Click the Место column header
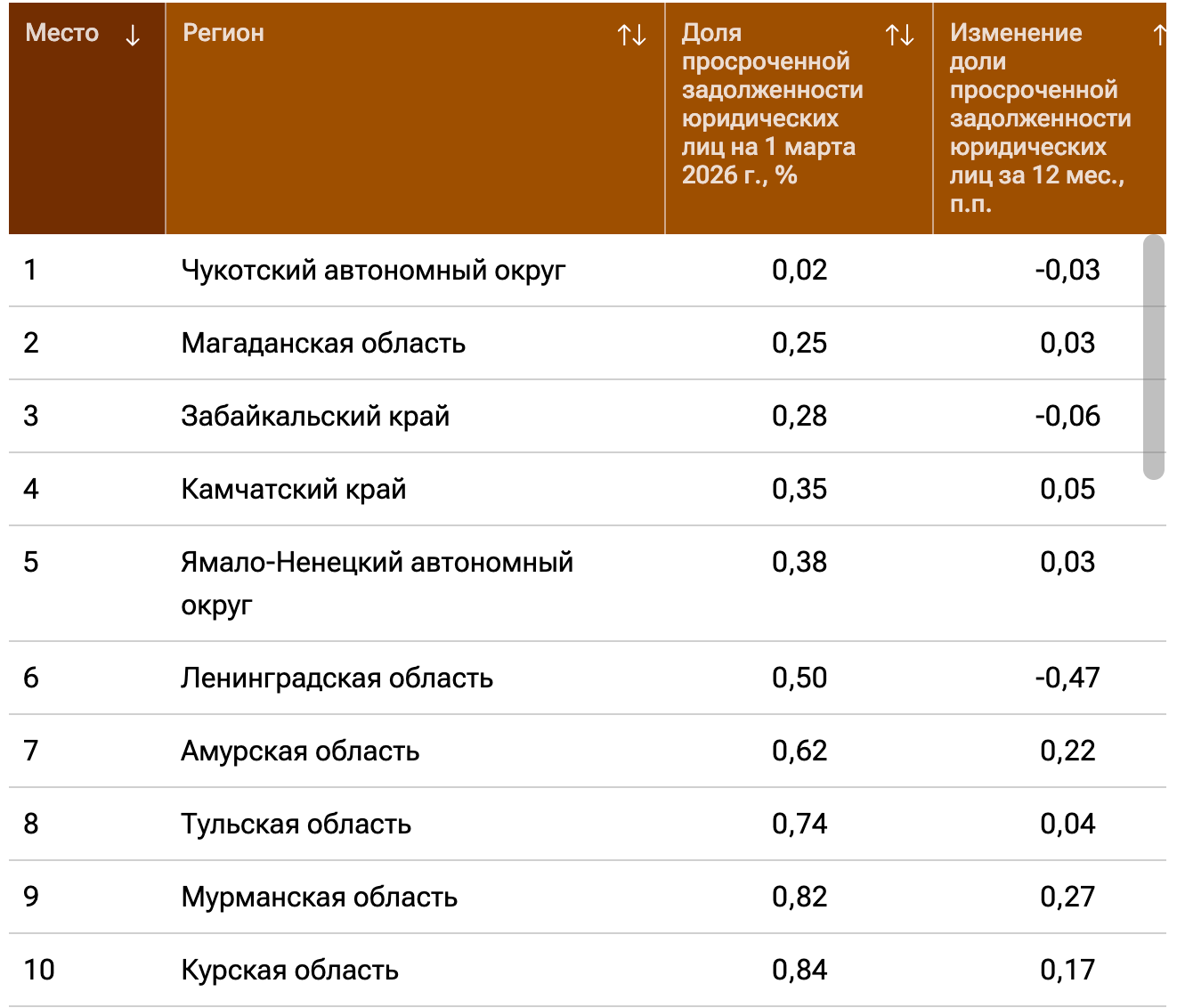The width and height of the screenshot is (1177, 1008). (62, 33)
